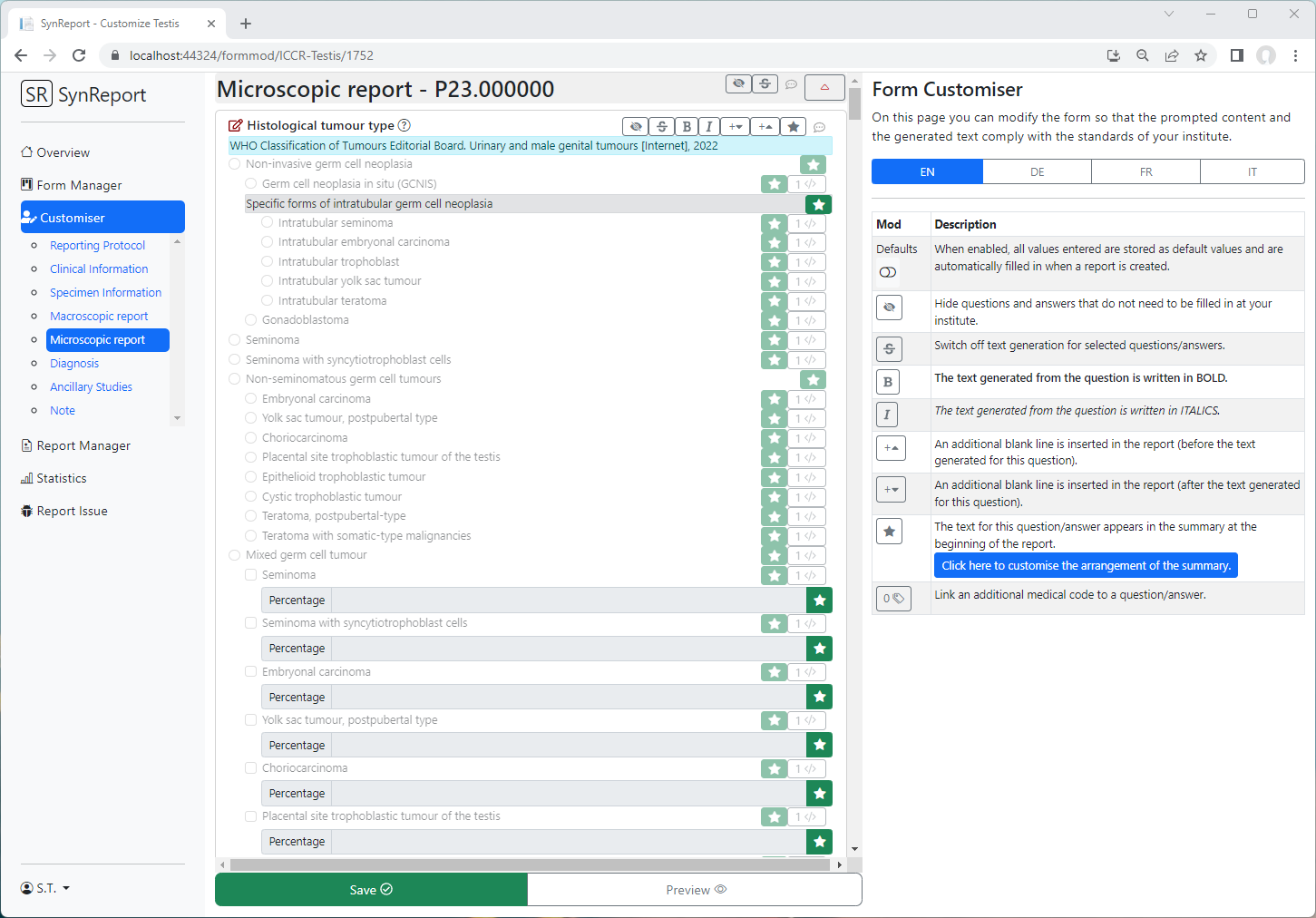The height and width of the screenshot is (918, 1316).
Task: Click the comment bubble beside Microscopic report title
Action: coord(791,85)
